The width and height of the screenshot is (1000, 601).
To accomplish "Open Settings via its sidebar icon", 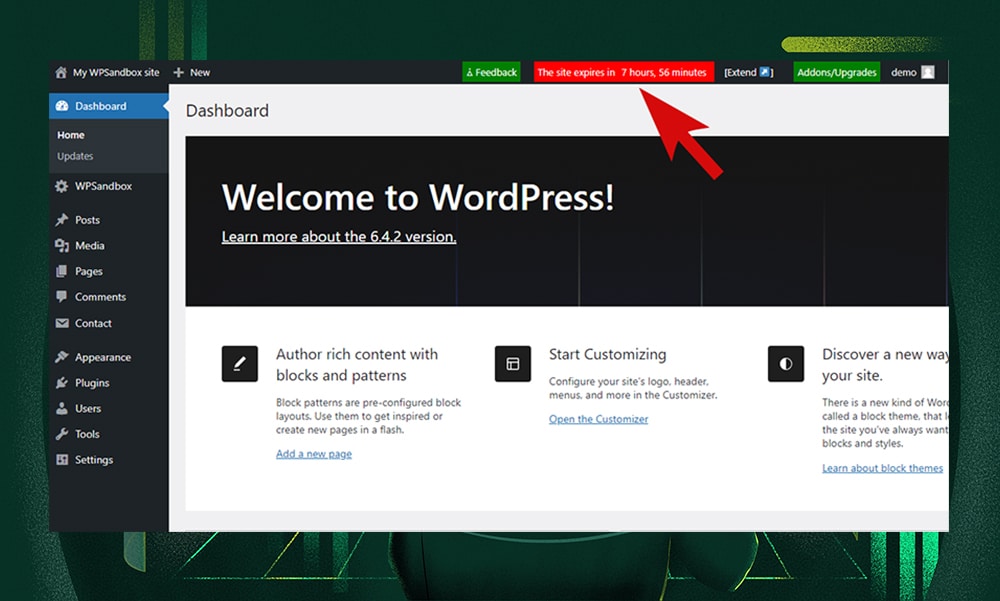I will tap(63, 459).
